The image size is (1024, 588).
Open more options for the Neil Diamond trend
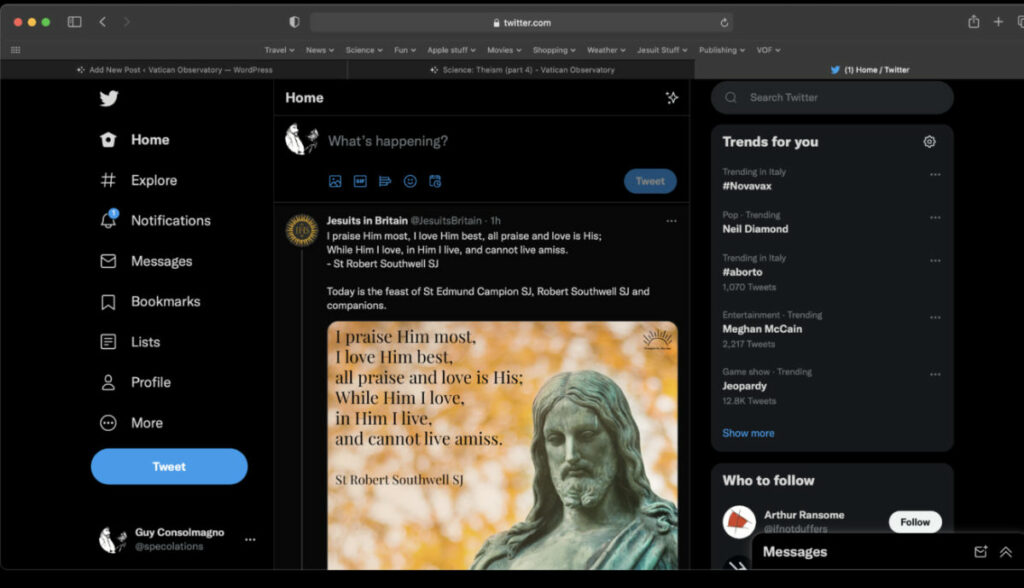[935, 218]
